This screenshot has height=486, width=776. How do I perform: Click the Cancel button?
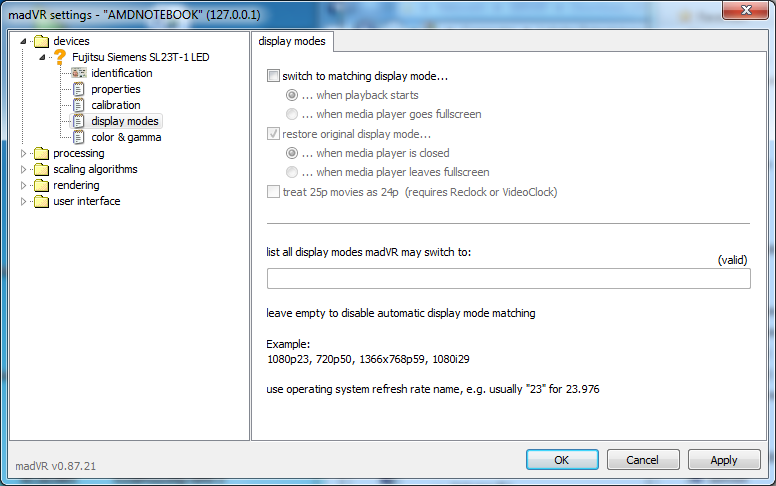click(643, 460)
